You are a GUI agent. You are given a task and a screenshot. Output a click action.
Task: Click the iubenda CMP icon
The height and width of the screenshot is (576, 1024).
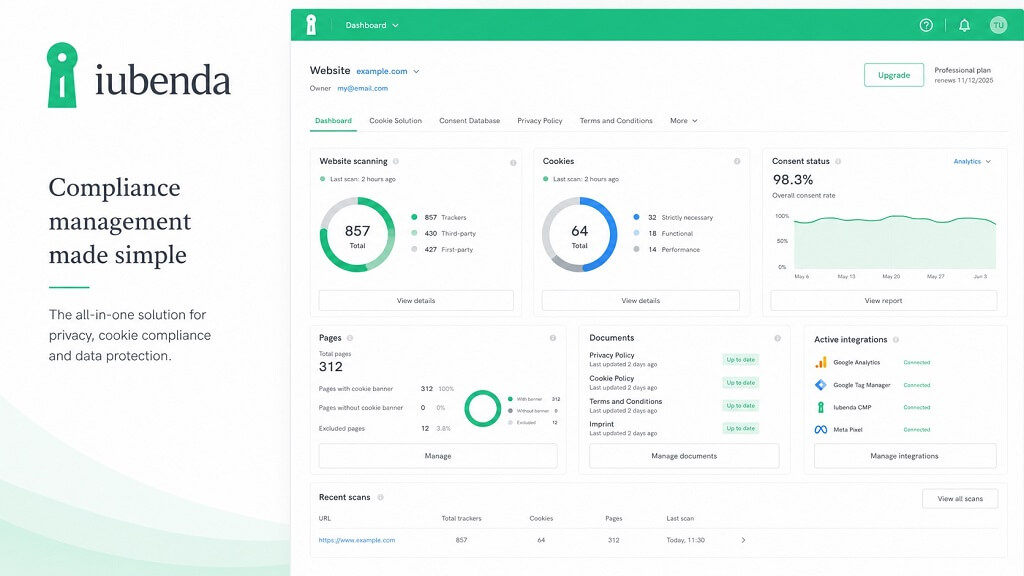(x=821, y=408)
